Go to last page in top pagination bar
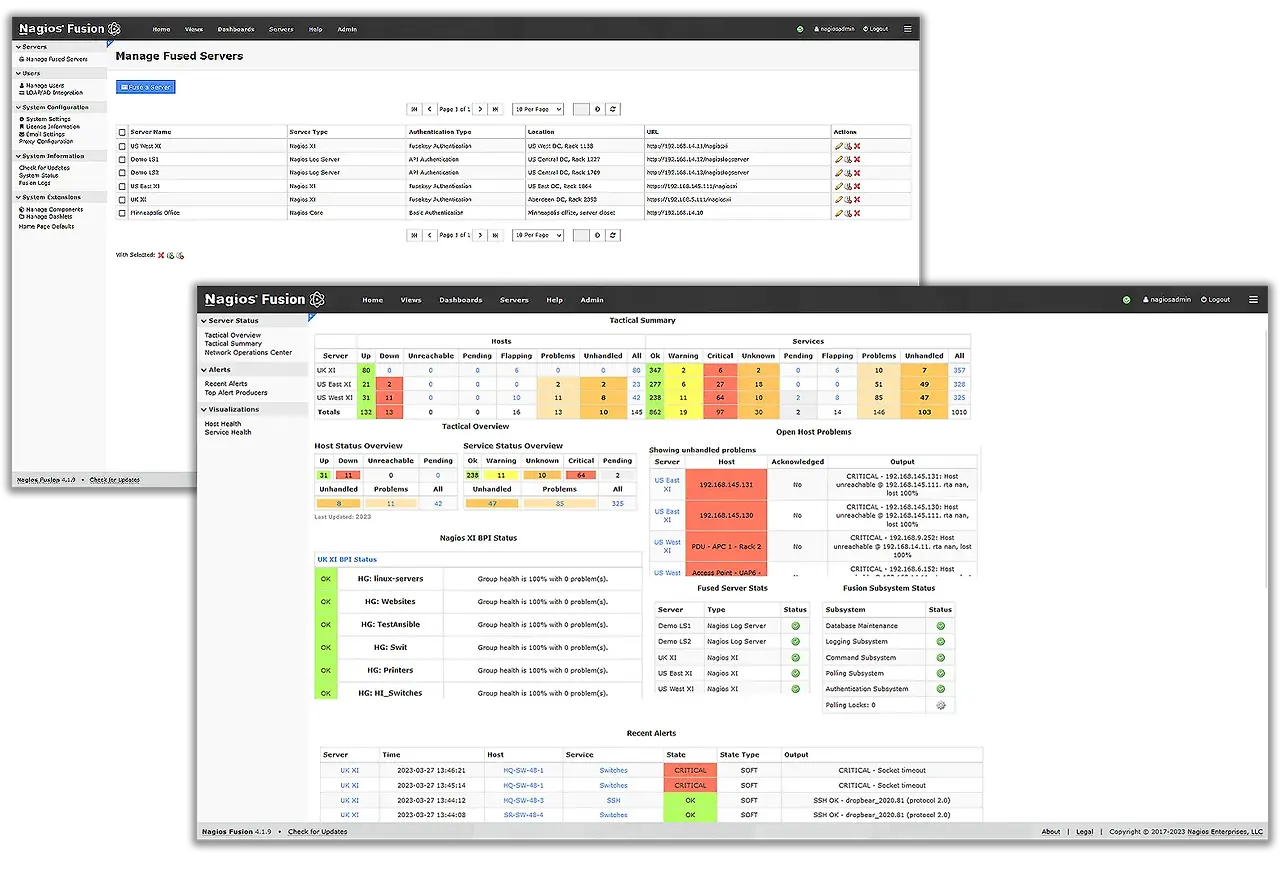This screenshot has width=1280, height=872. [495, 109]
